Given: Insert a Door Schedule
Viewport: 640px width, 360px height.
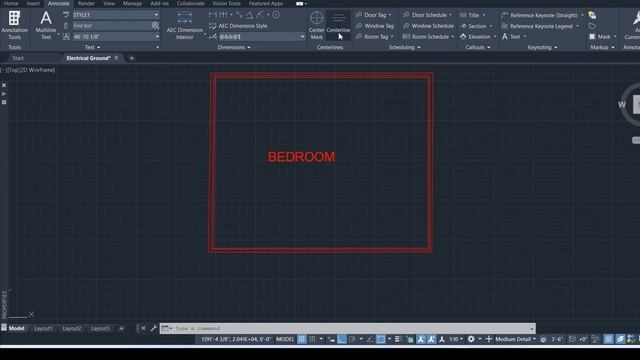Looking at the screenshot, I should [425, 15].
